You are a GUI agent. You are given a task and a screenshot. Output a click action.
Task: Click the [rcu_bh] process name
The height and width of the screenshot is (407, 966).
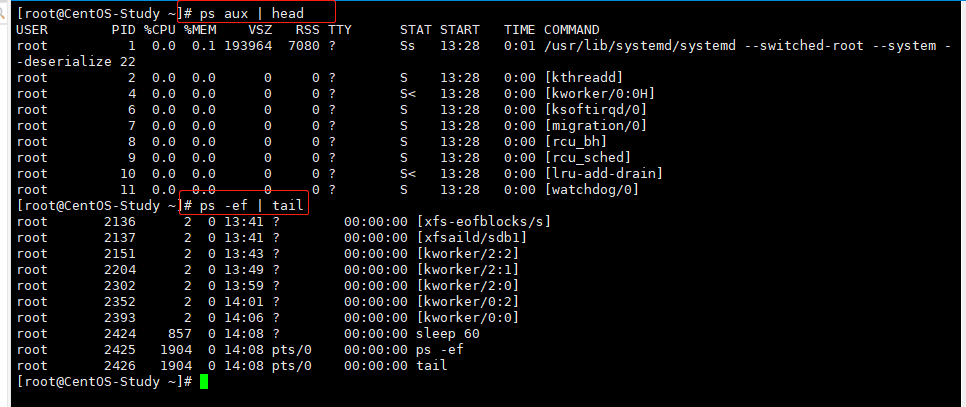pyautogui.click(x=576, y=142)
